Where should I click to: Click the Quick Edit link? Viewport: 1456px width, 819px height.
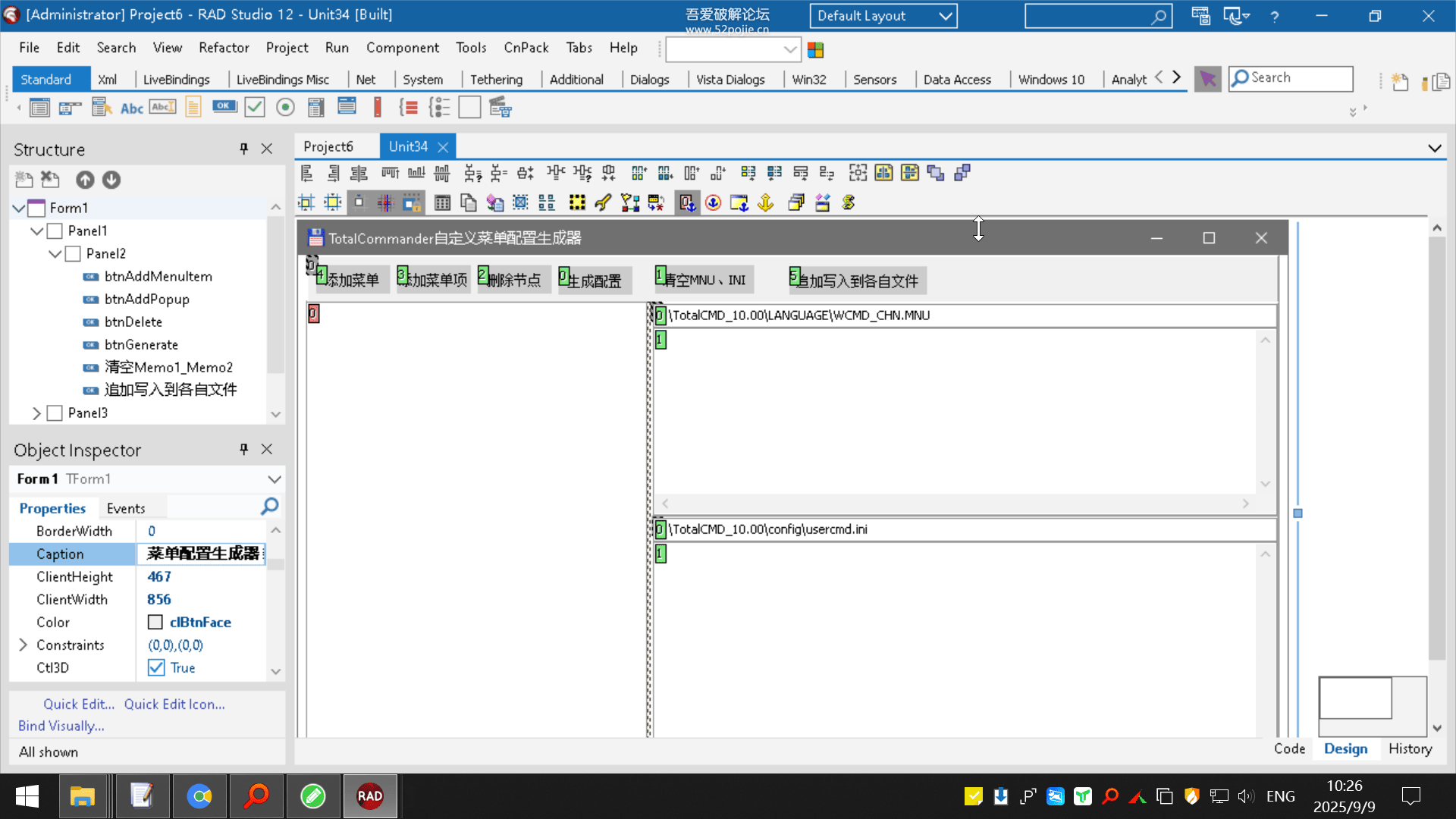(x=79, y=704)
